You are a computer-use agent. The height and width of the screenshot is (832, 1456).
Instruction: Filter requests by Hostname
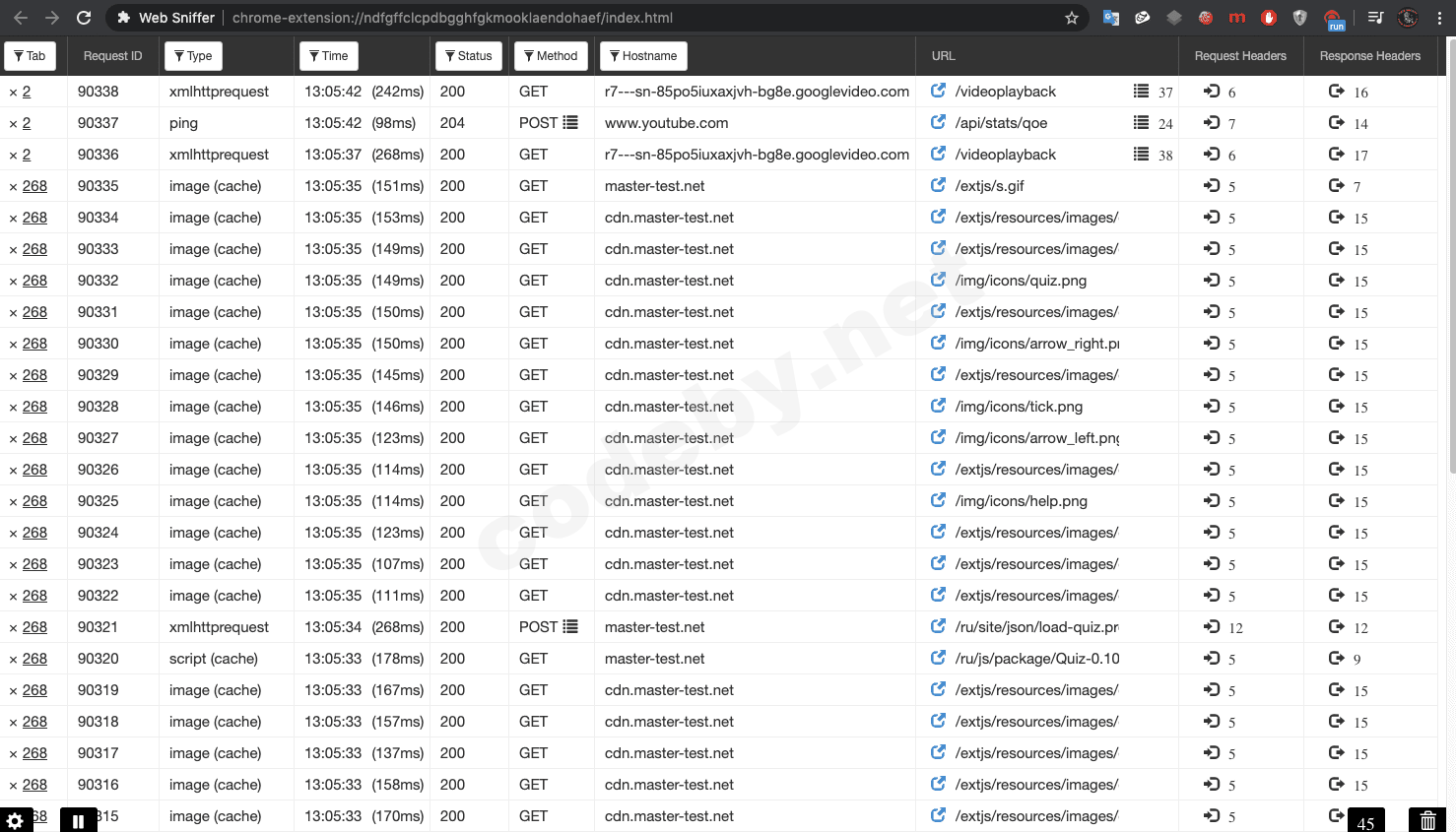(x=642, y=56)
